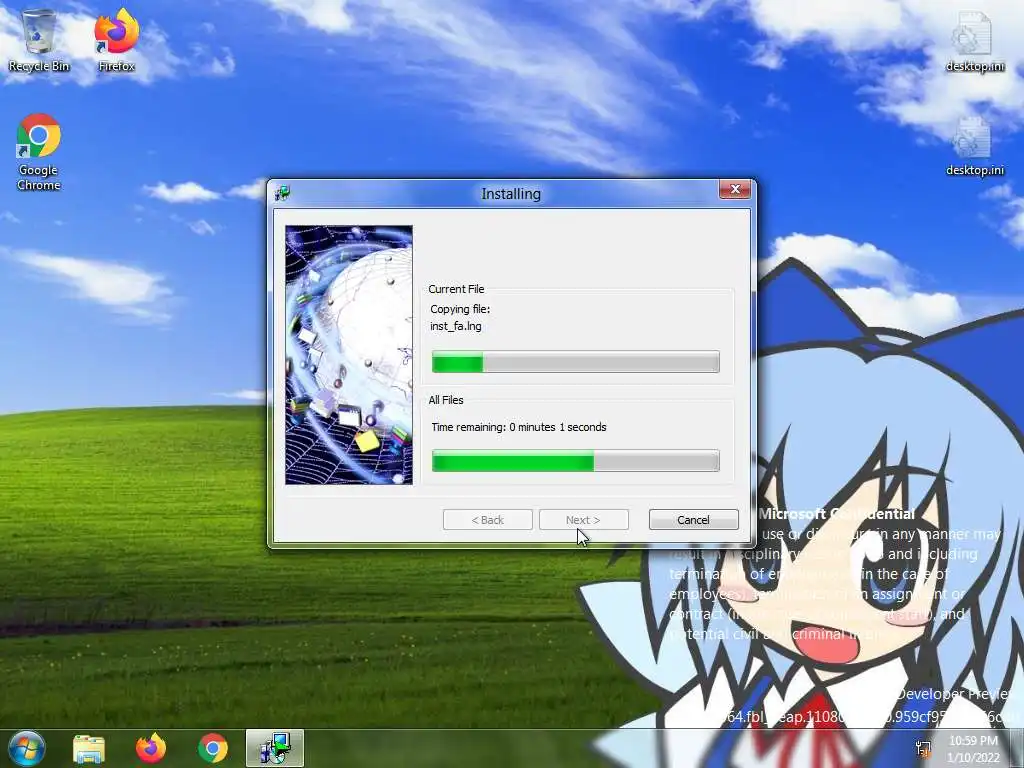This screenshot has height=768, width=1024.
Task: Click the Installing title bar text
Action: click(511, 194)
